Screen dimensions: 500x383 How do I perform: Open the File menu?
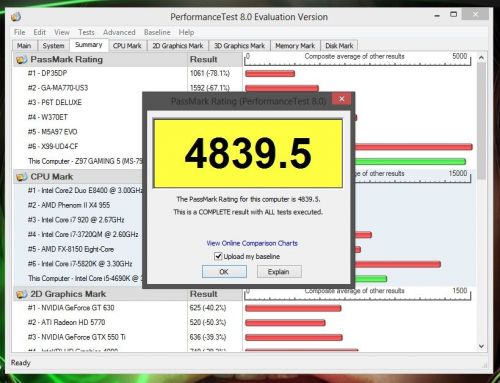point(20,32)
